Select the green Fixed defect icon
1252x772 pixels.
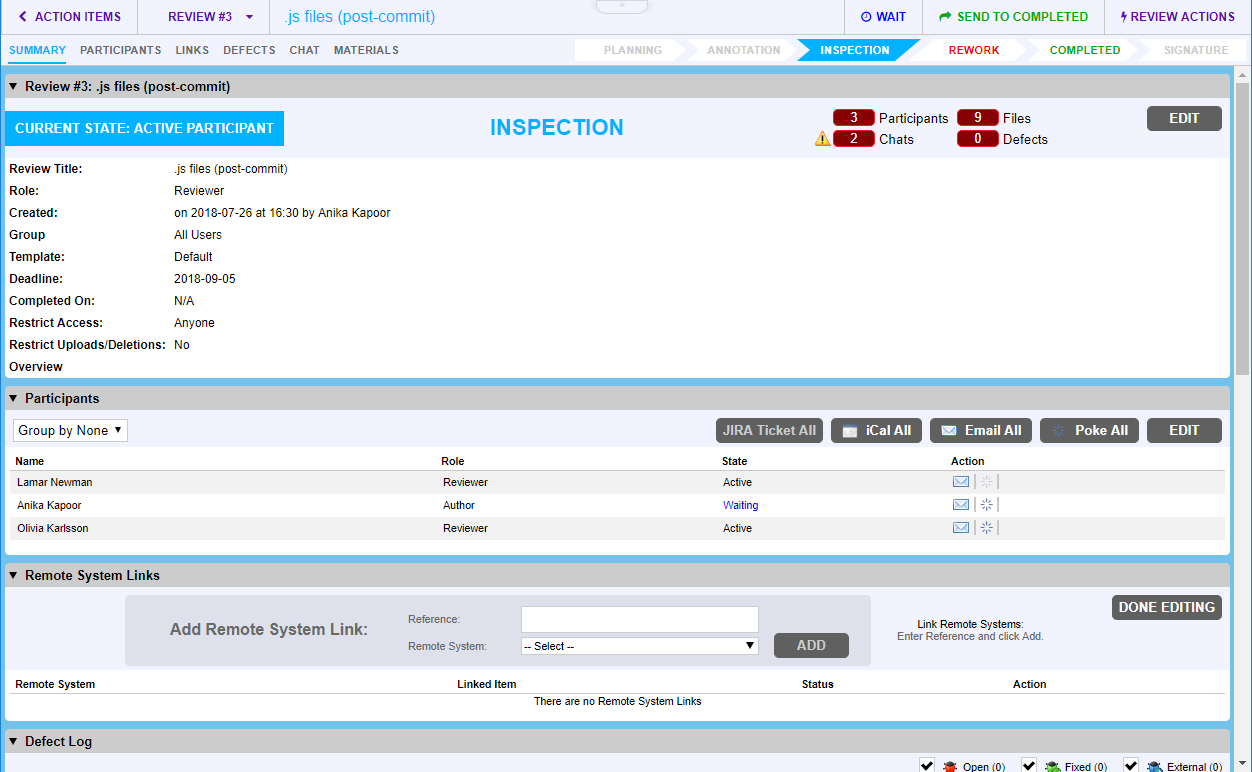(x=1050, y=766)
